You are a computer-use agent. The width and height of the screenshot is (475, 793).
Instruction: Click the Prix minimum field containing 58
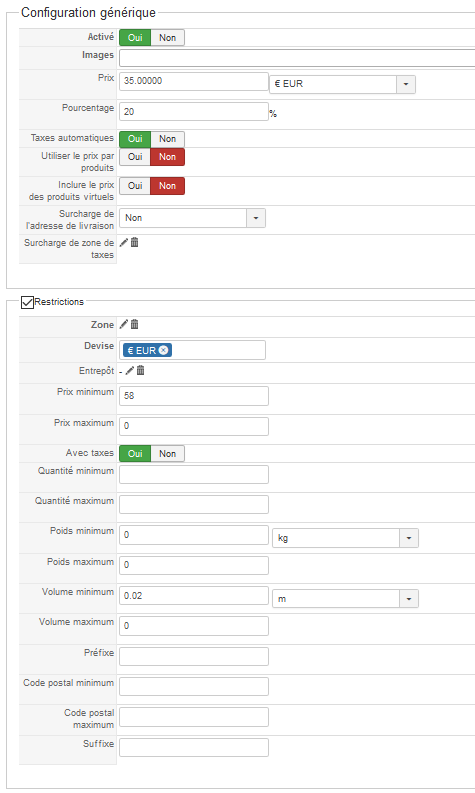click(194, 396)
